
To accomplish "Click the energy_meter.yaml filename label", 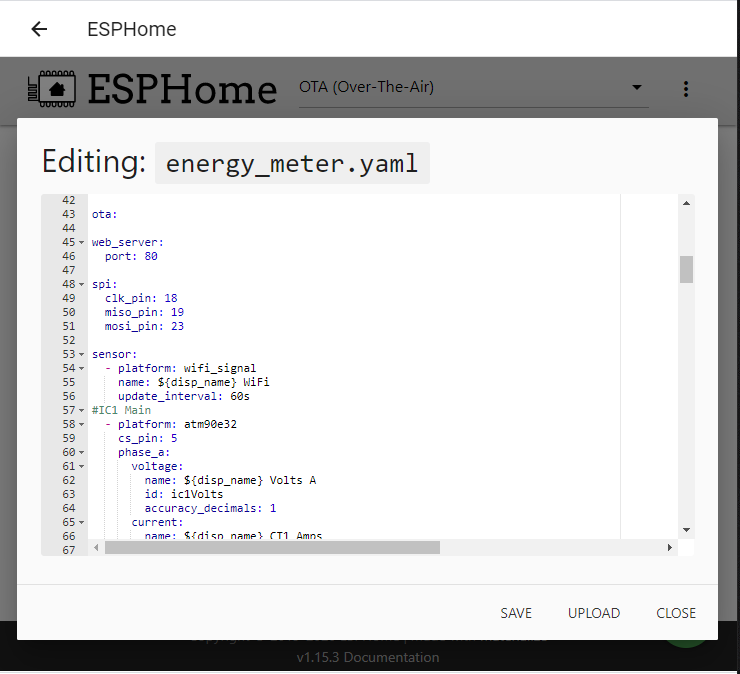I will (x=292, y=163).
